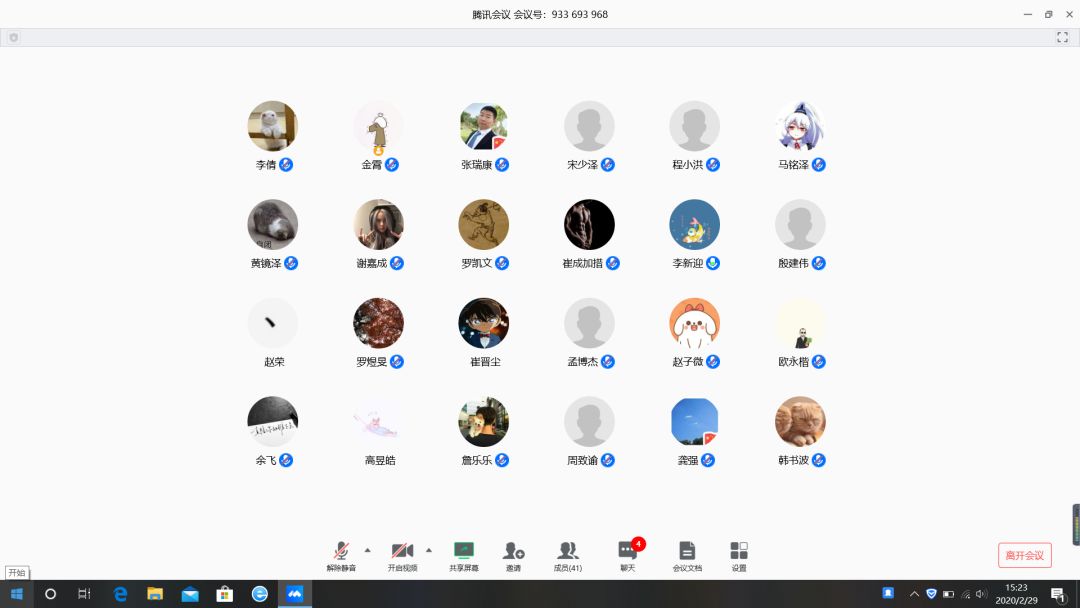Viewport: 1080px width, 608px height.
Task: Click the mute icon next to 马铭泽
Action: click(x=819, y=164)
